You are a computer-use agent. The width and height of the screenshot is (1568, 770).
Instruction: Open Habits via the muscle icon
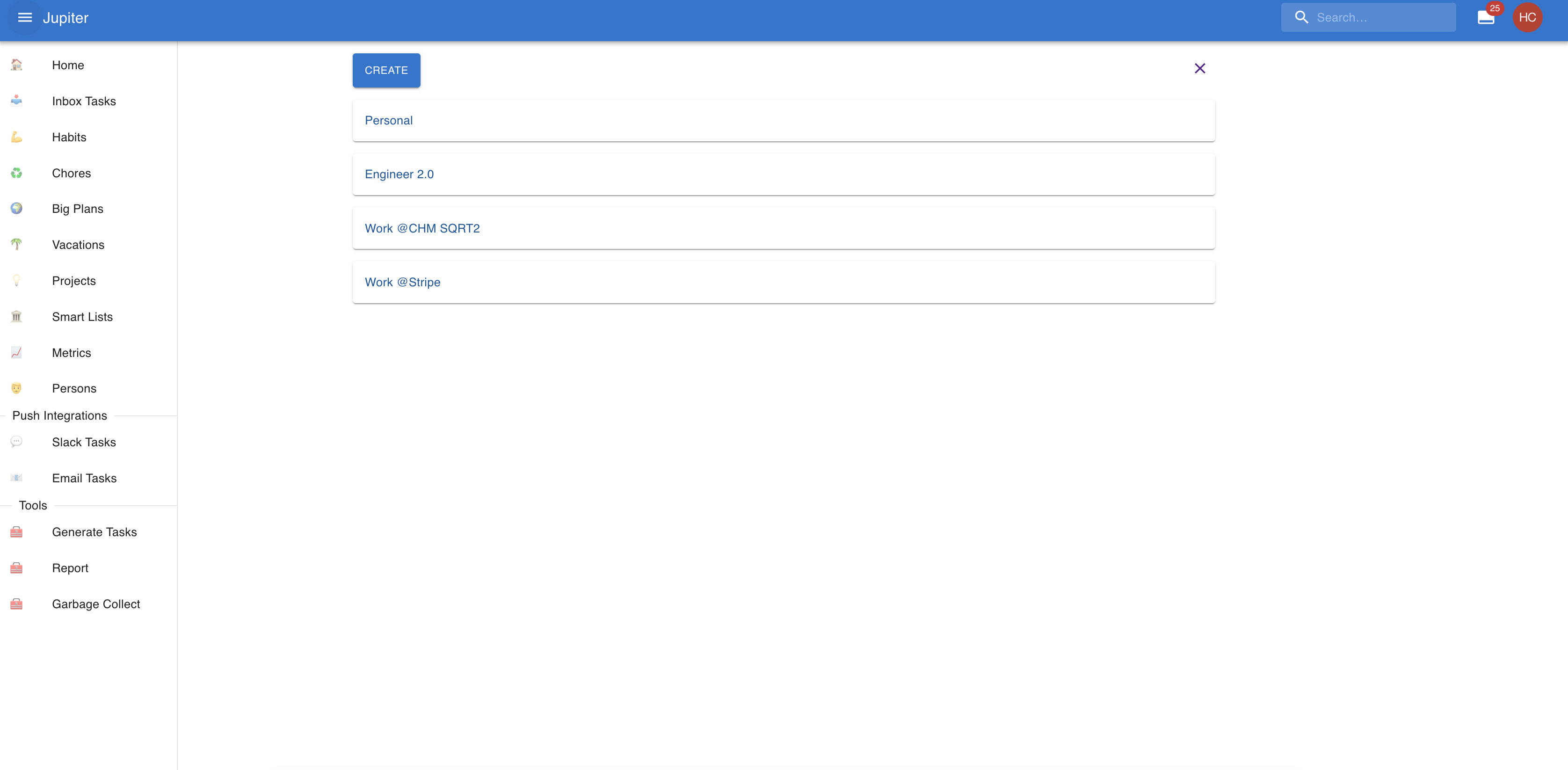(x=16, y=137)
